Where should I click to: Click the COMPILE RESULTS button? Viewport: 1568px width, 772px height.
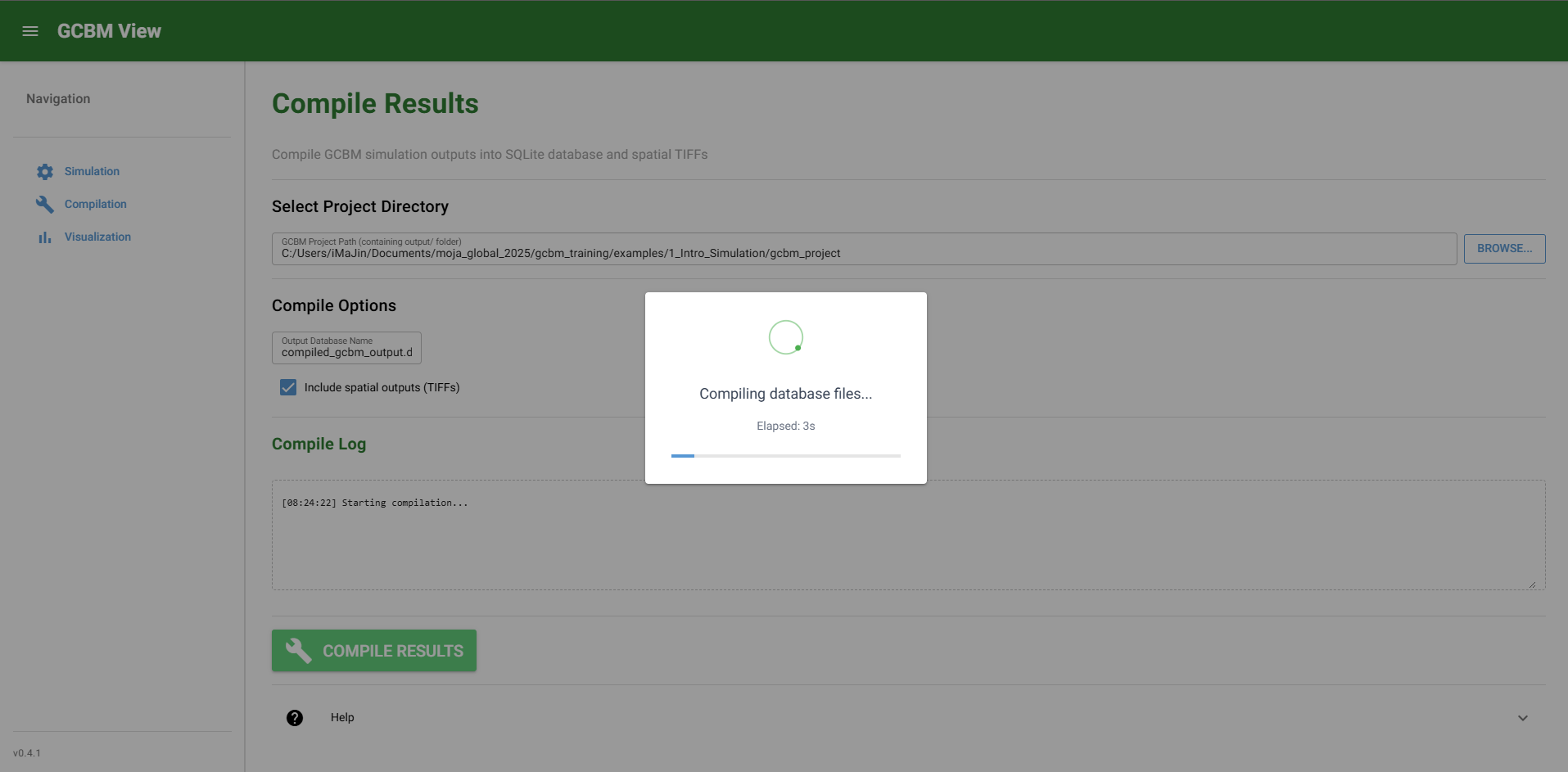point(374,651)
